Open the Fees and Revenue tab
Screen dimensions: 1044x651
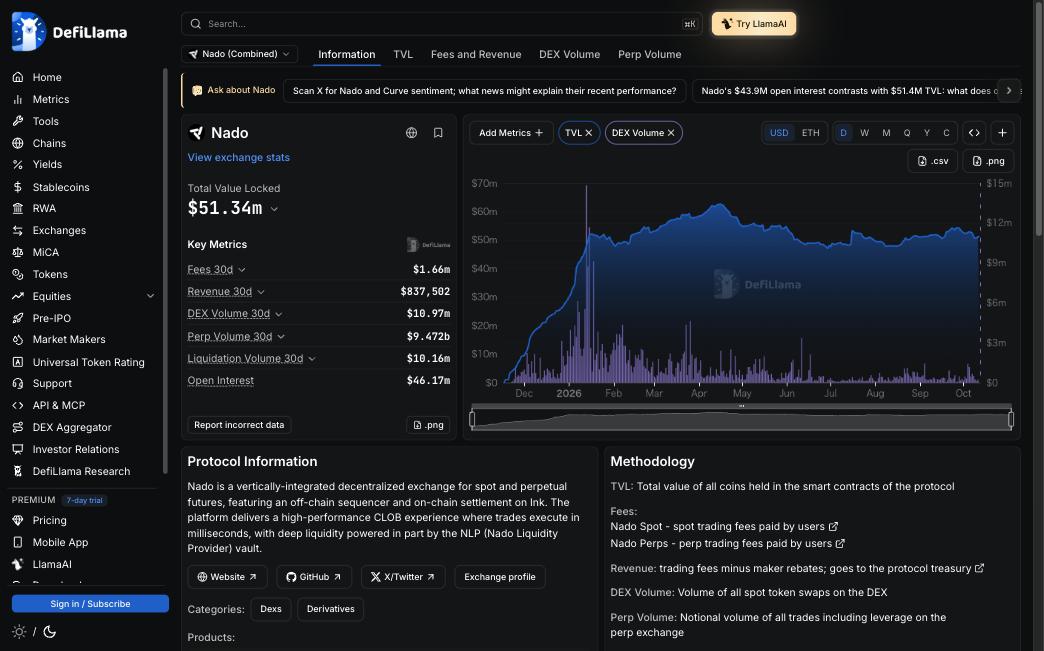point(476,55)
